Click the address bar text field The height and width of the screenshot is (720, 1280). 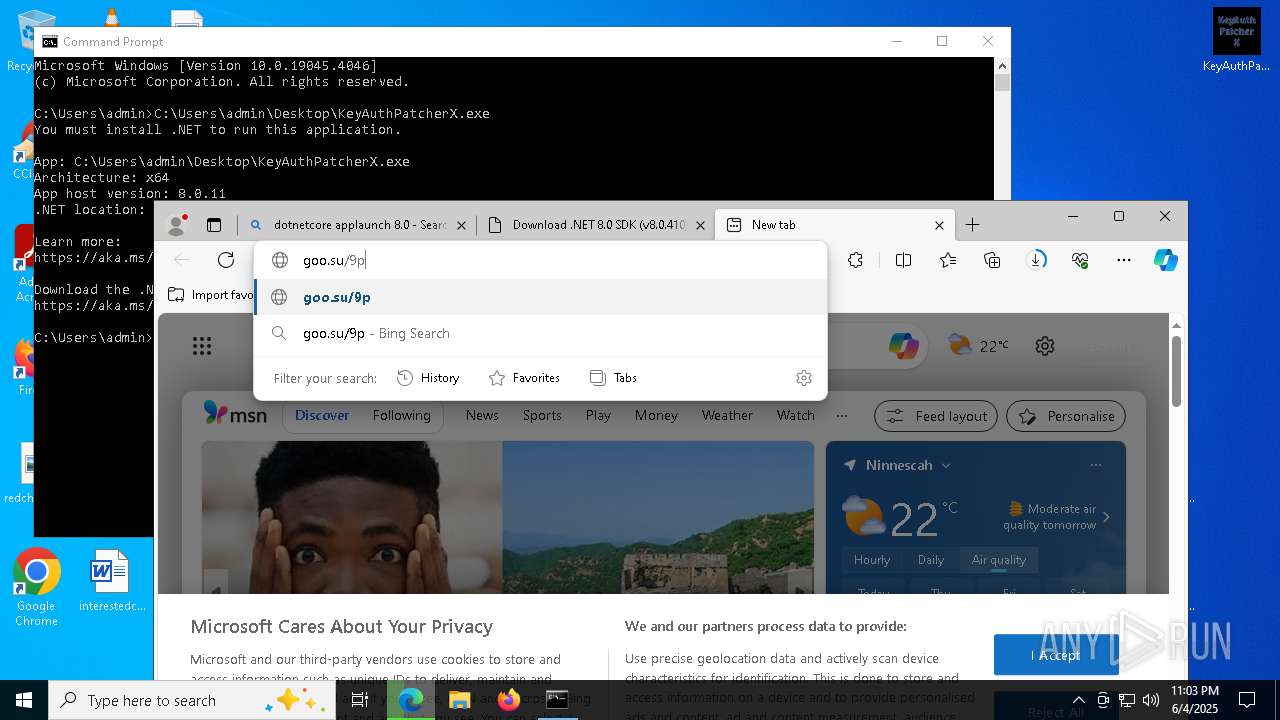[541, 260]
